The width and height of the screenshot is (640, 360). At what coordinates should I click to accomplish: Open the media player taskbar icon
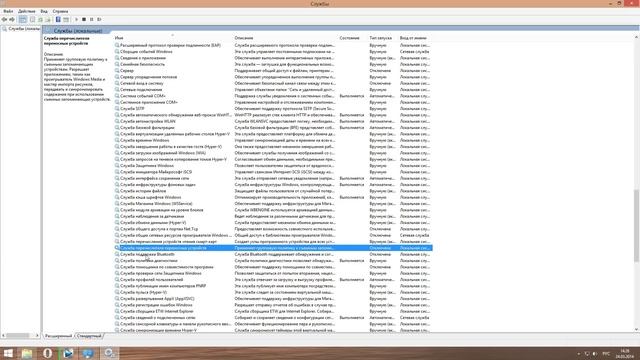(68, 353)
